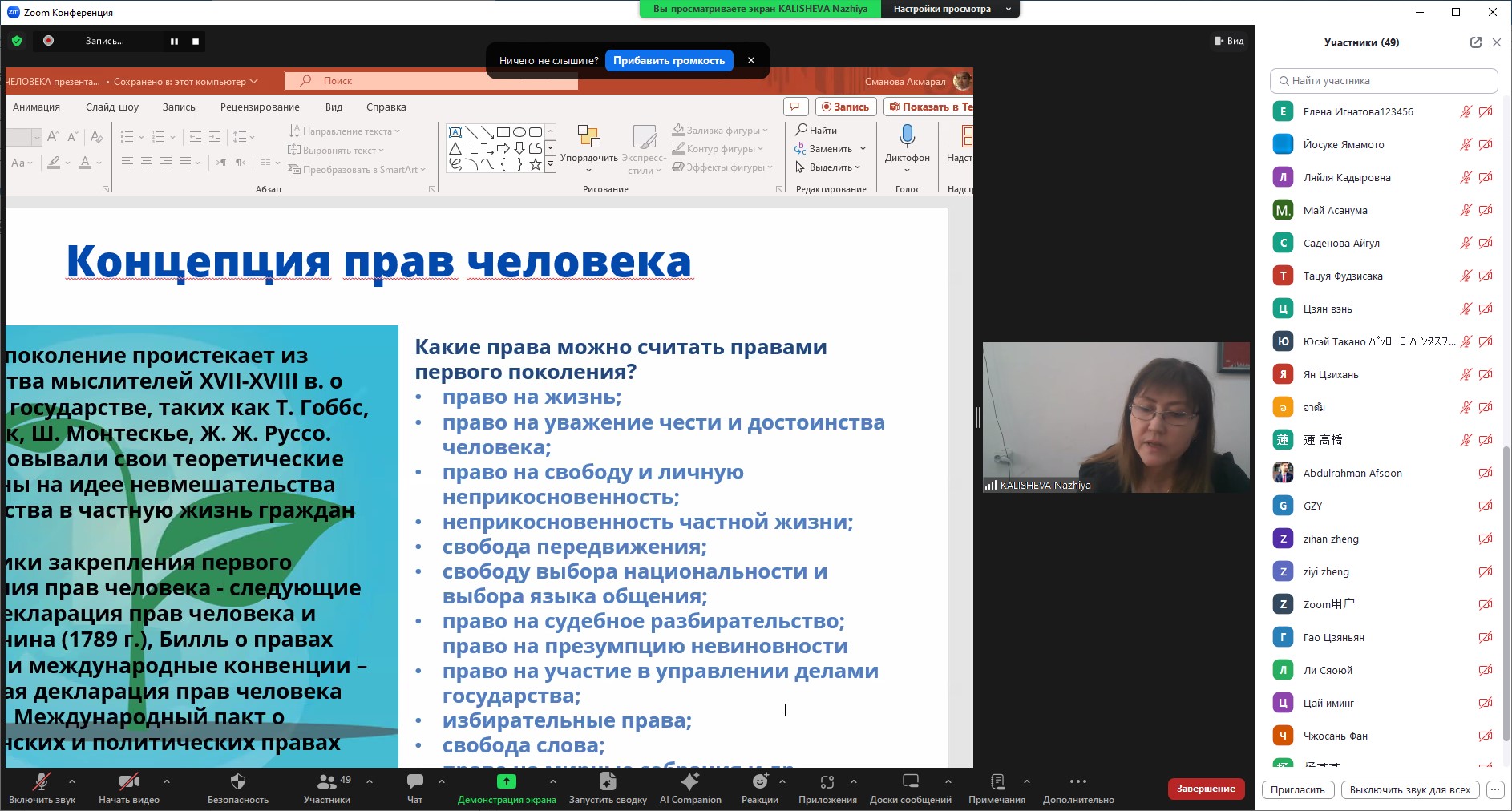Click 'Выключить звук для всех' button
The height and width of the screenshot is (811, 1512).
tap(1410, 789)
